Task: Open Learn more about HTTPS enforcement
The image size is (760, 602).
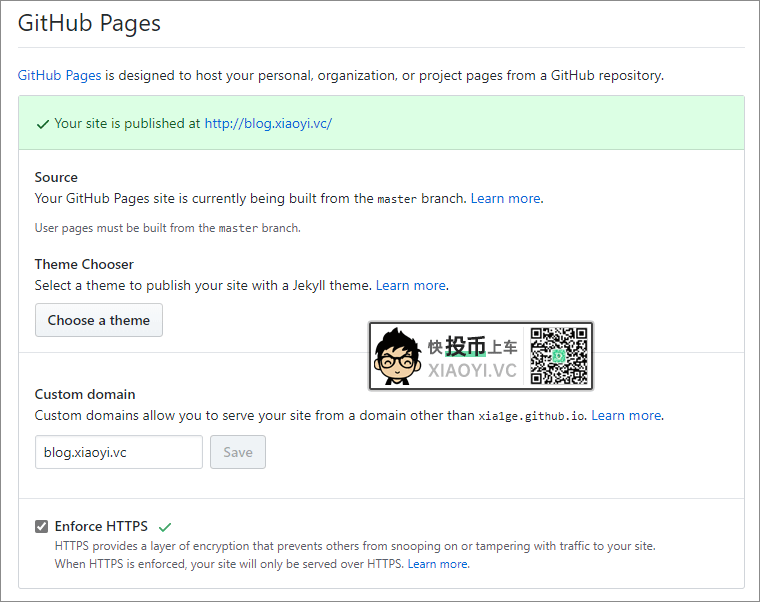Action: click(437, 564)
